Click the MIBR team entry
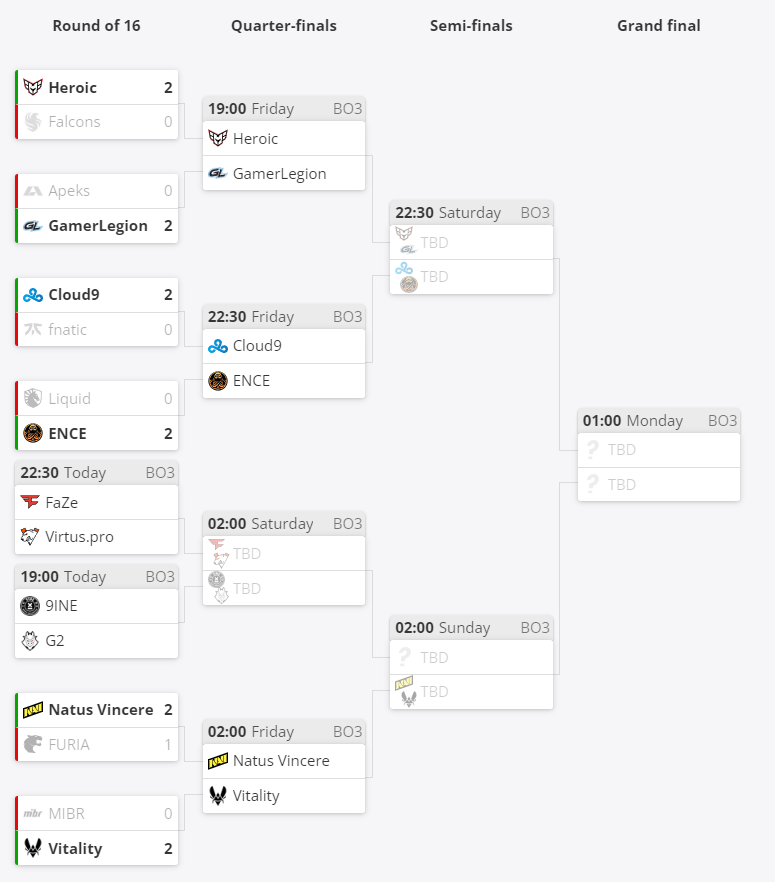775x882 pixels. pyautogui.click(x=97, y=813)
